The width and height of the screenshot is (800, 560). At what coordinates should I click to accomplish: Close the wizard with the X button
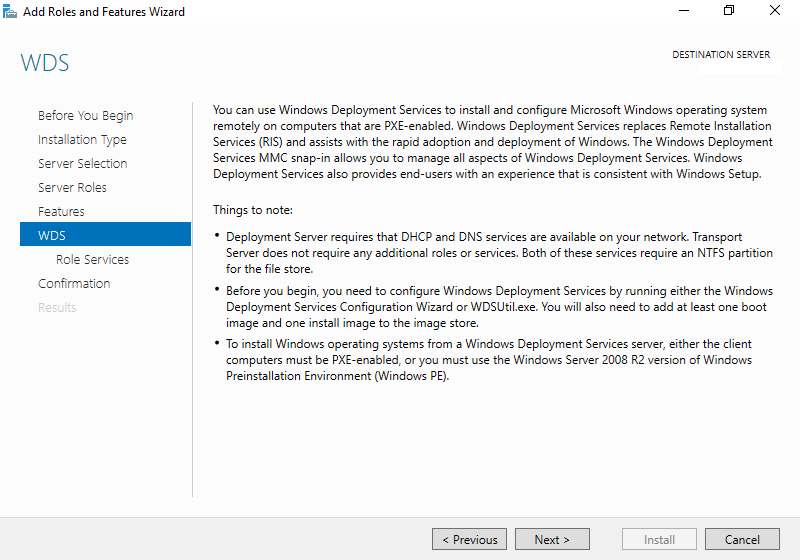774,11
